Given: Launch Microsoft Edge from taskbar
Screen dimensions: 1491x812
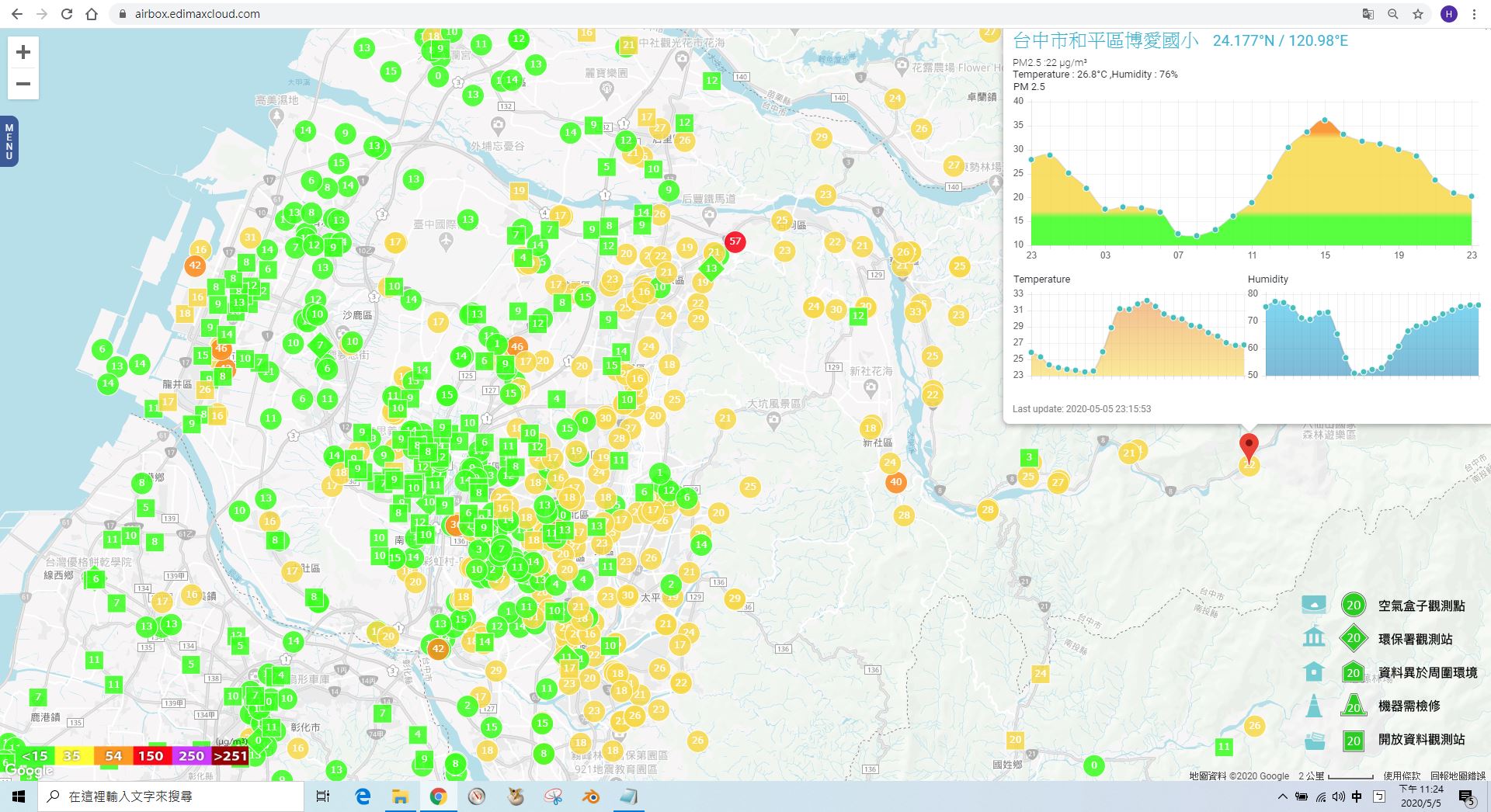Looking at the screenshot, I should coord(363,796).
